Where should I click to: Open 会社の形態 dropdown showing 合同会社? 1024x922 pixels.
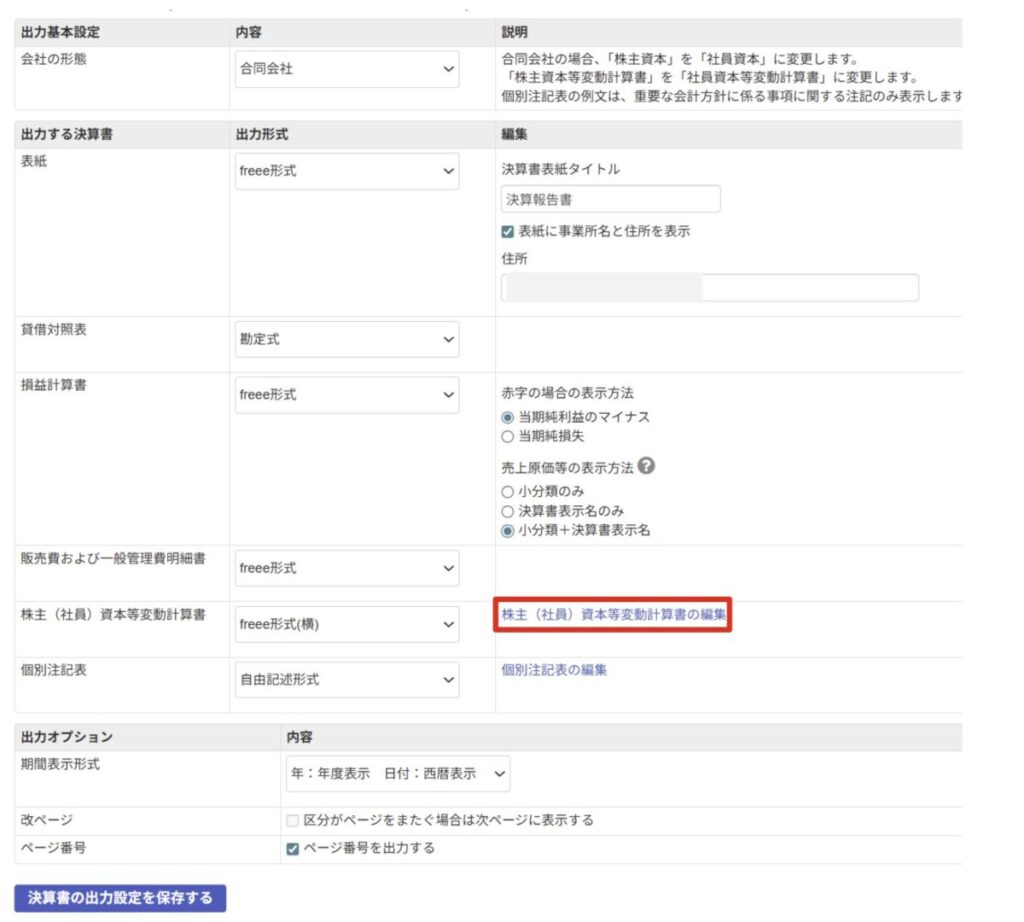[346, 70]
